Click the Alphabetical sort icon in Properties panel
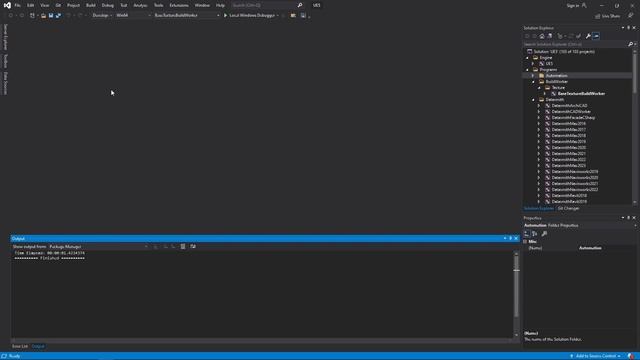Viewport: 640px width, 360px height. point(535,233)
